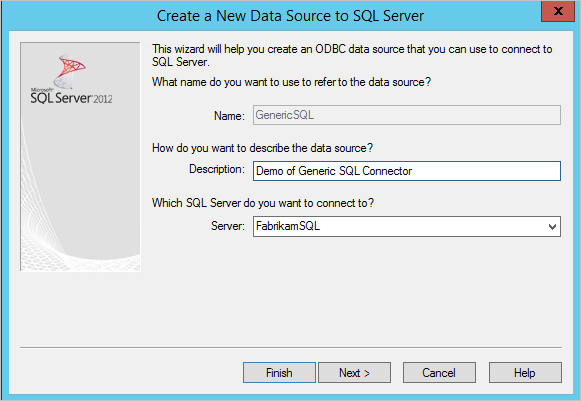
Task: Open Help for this wizard
Action: [x=525, y=372]
